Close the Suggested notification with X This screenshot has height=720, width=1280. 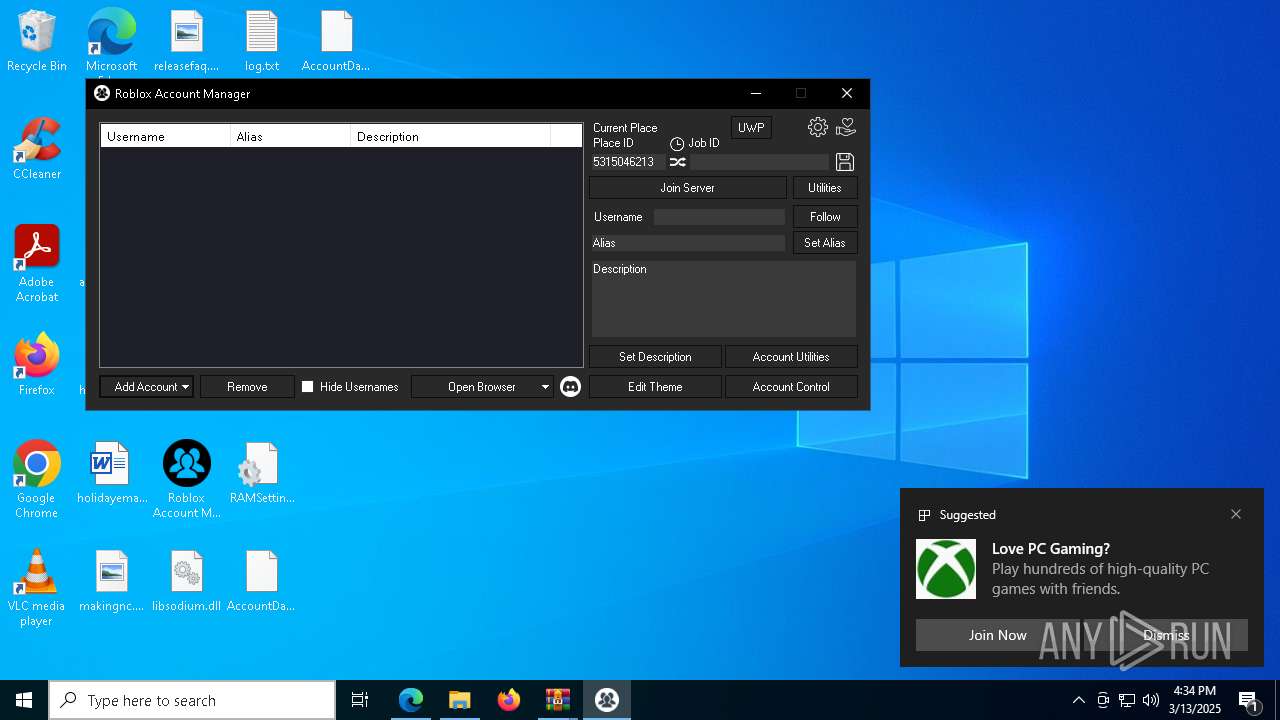point(1236,514)
